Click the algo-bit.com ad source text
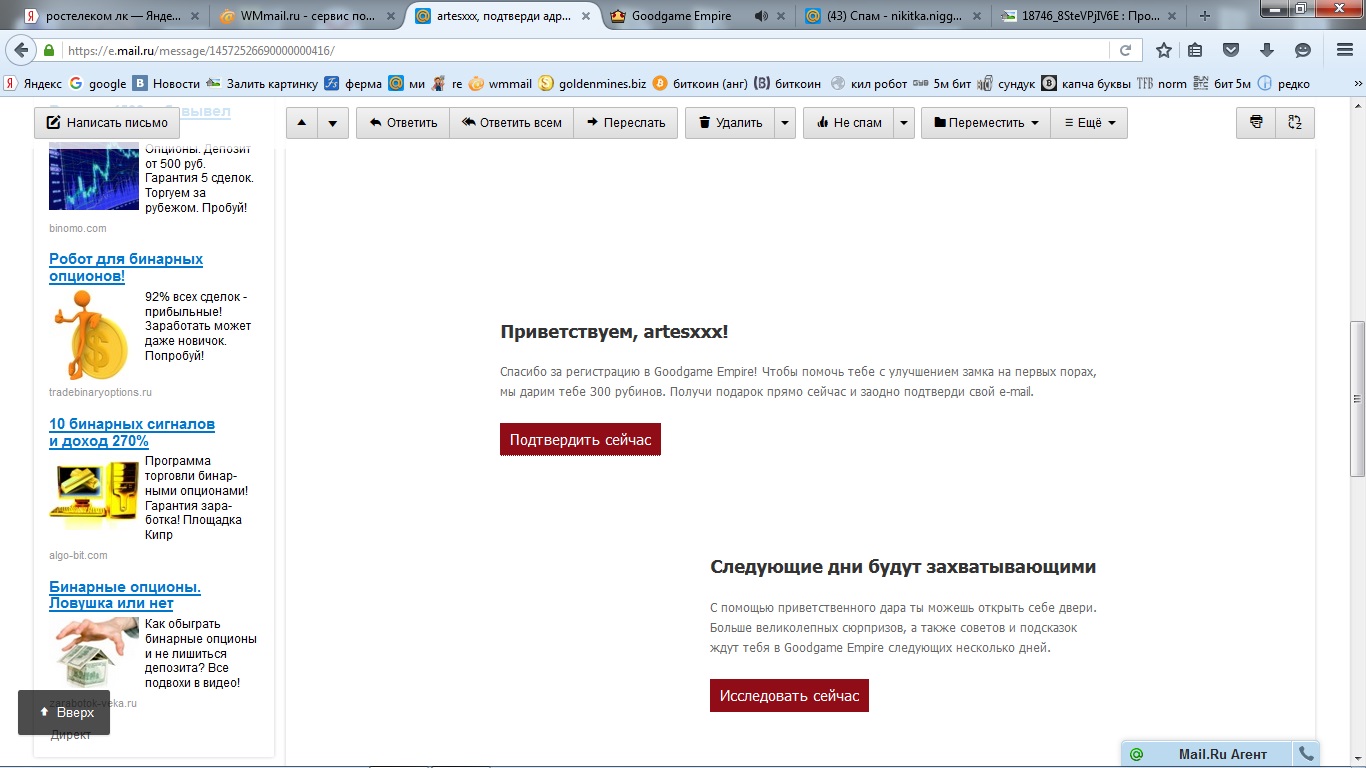The width and height of the screenshot is (1366, 768). pyautogui.click(x=78, y=555)
